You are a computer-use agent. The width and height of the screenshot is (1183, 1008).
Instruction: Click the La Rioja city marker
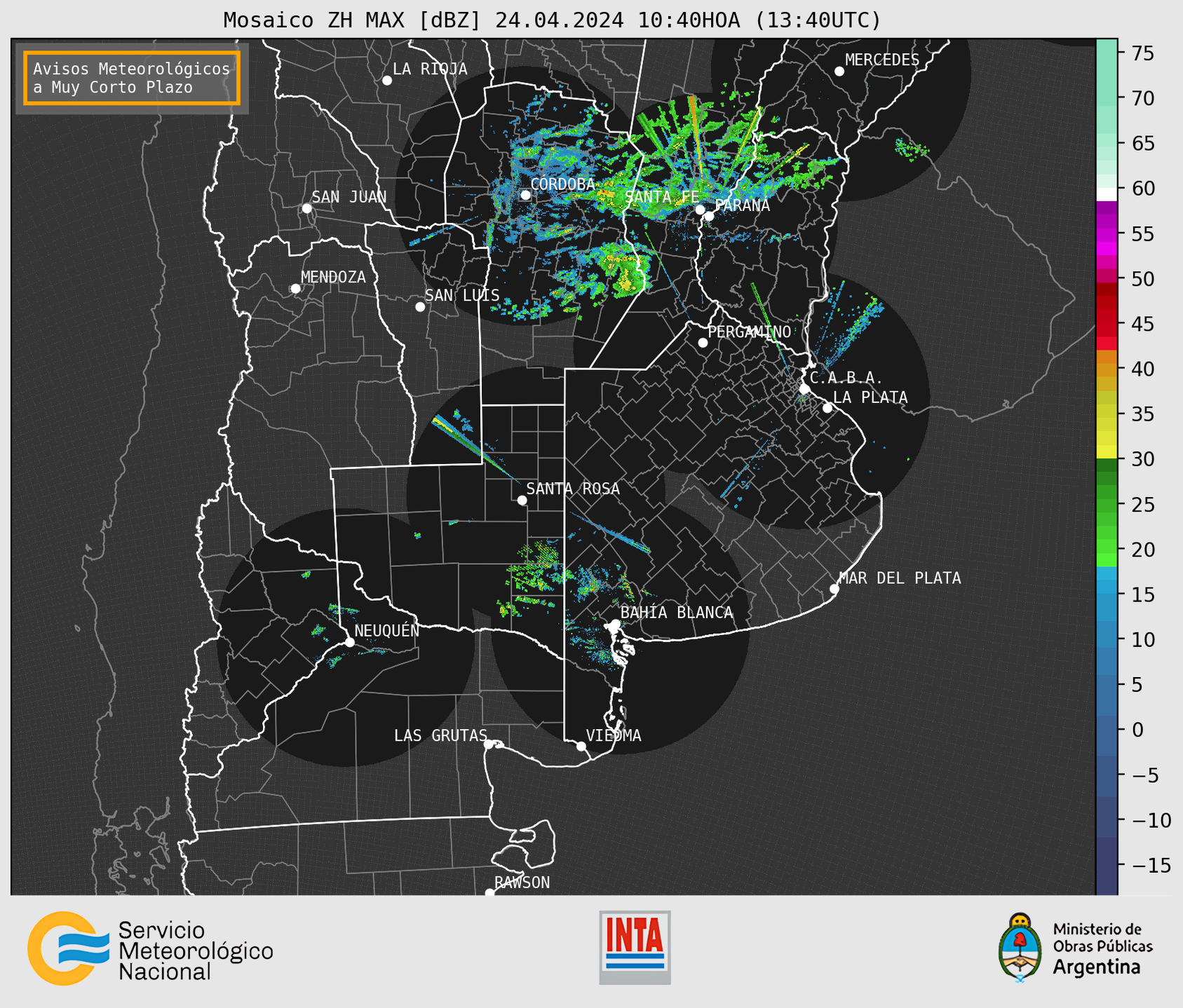coord(387,81)
